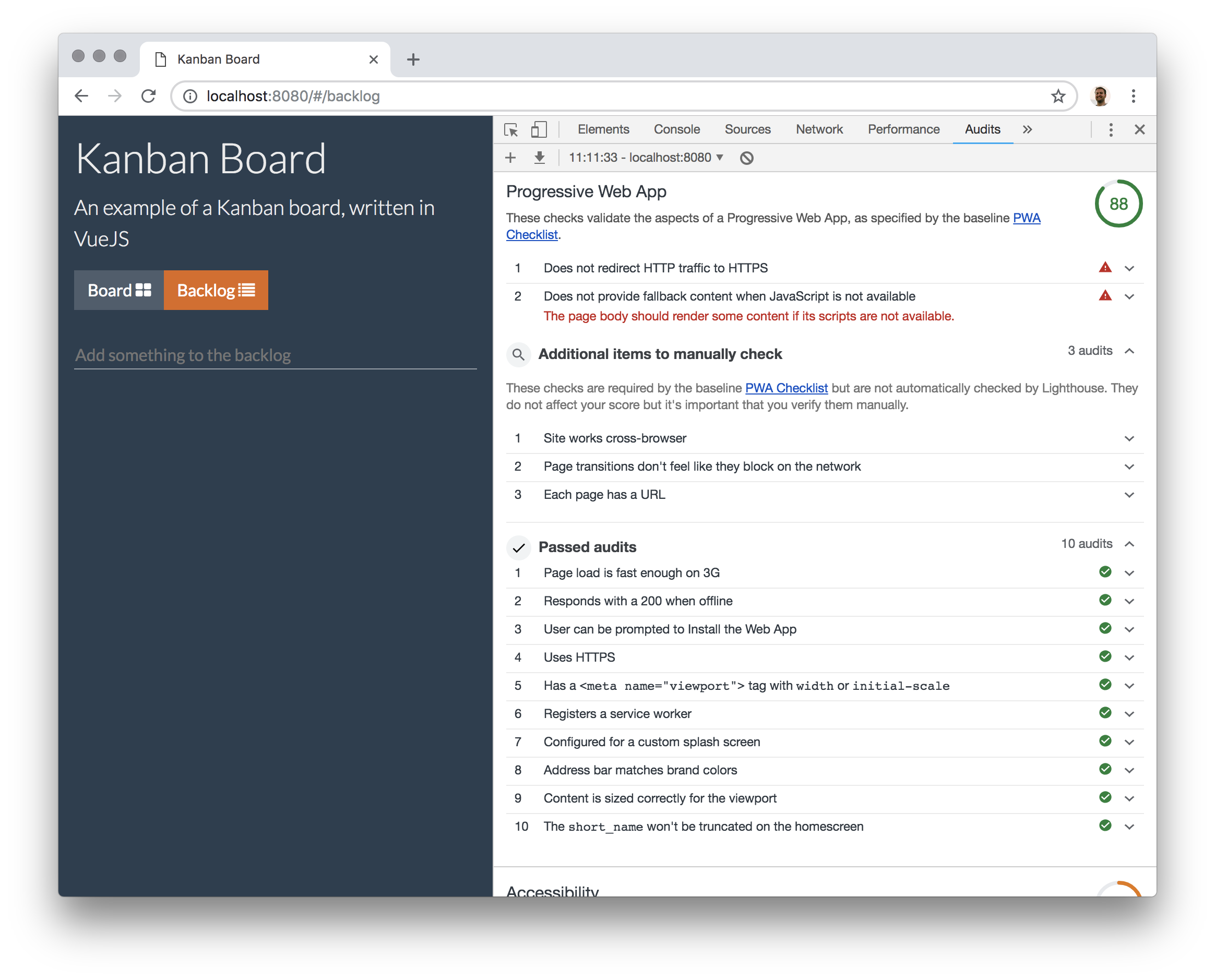Collapse the Passed audits section
1215x980 pixels.
tap(1129, 544)
